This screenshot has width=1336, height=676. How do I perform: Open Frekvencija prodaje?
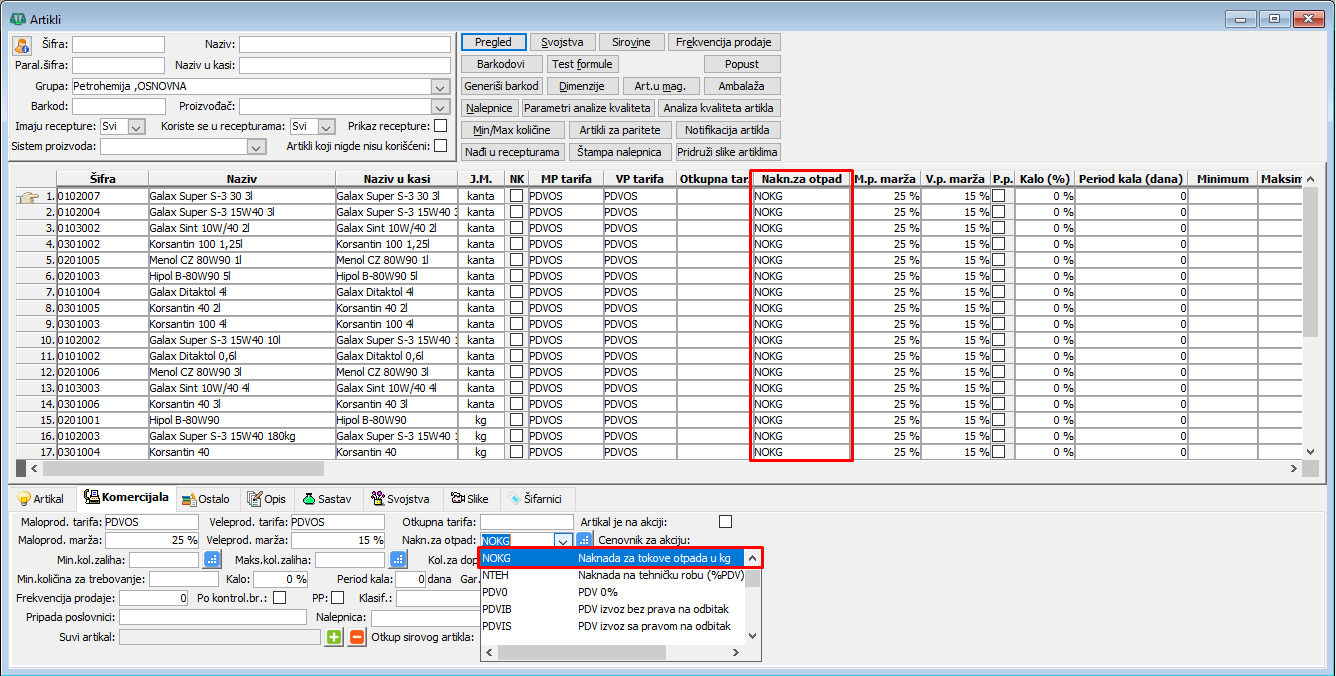pyautogui.click(x=724, y=42)
